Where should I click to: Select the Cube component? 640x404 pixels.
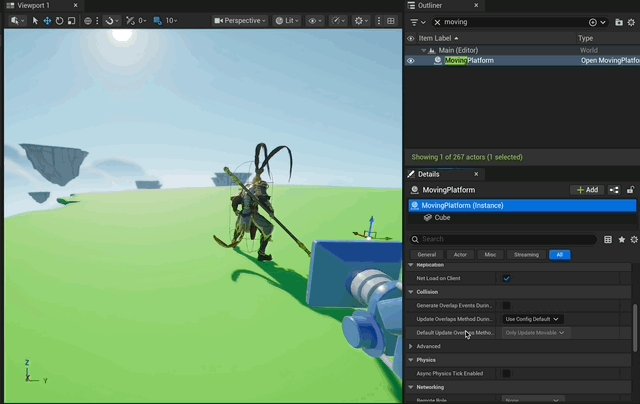tap(442, 218)
